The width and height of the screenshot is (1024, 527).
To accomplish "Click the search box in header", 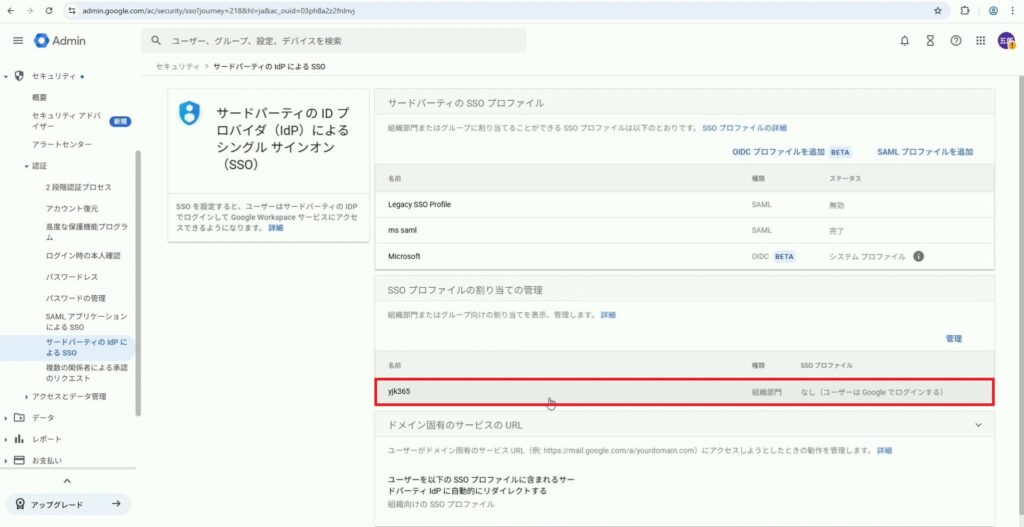I will point(335,41).
